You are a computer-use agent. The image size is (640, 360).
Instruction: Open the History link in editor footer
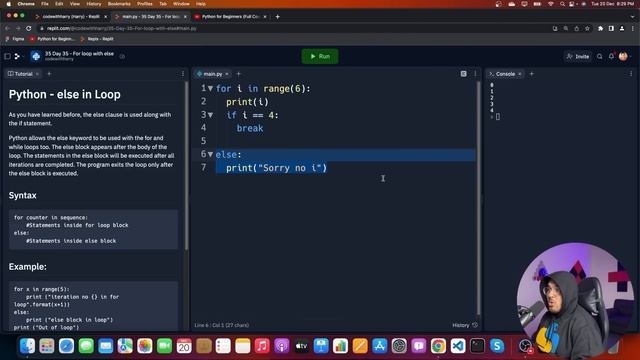click(x=465, y=325)
